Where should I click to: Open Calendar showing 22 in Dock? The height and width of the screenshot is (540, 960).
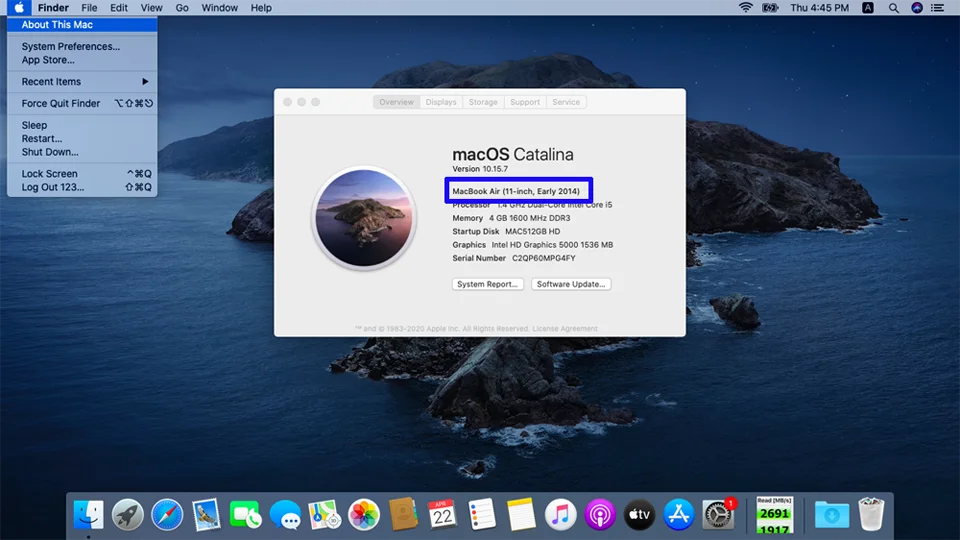[442, 514]
